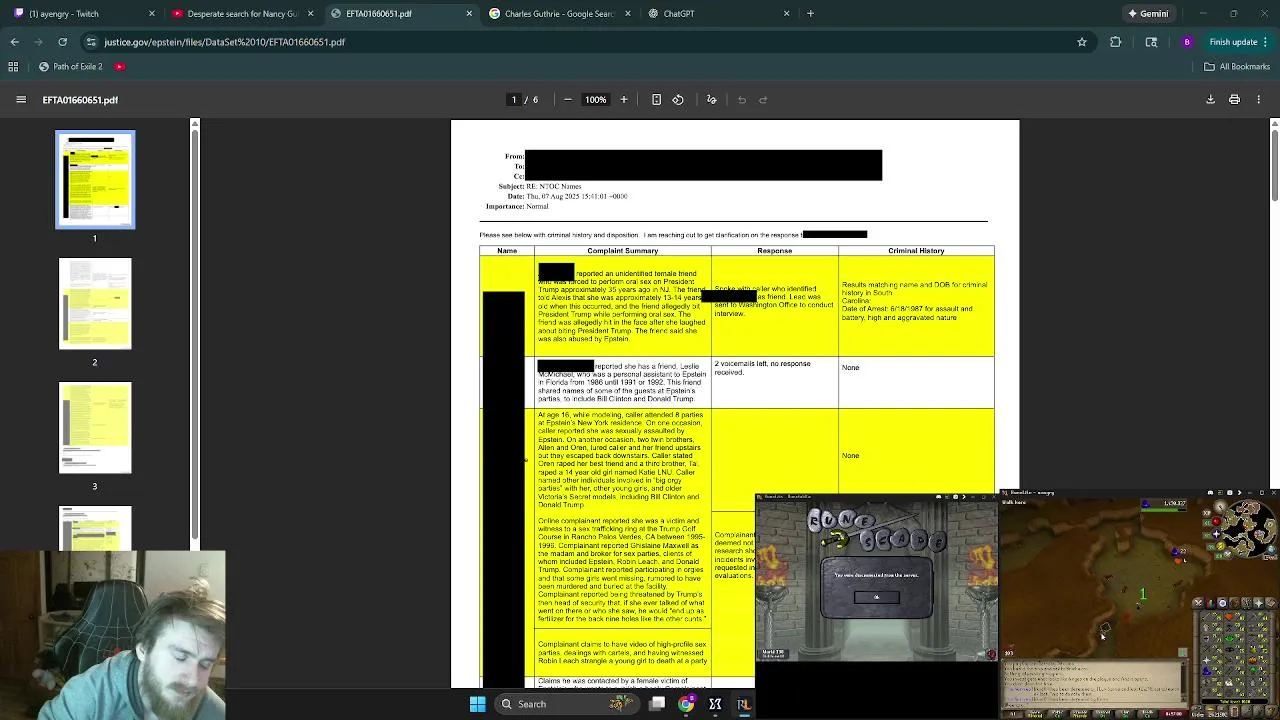Click the RuneScape minimap in game window
The width and height of the screenshot is (1280, 720).
pos(1247,527)
